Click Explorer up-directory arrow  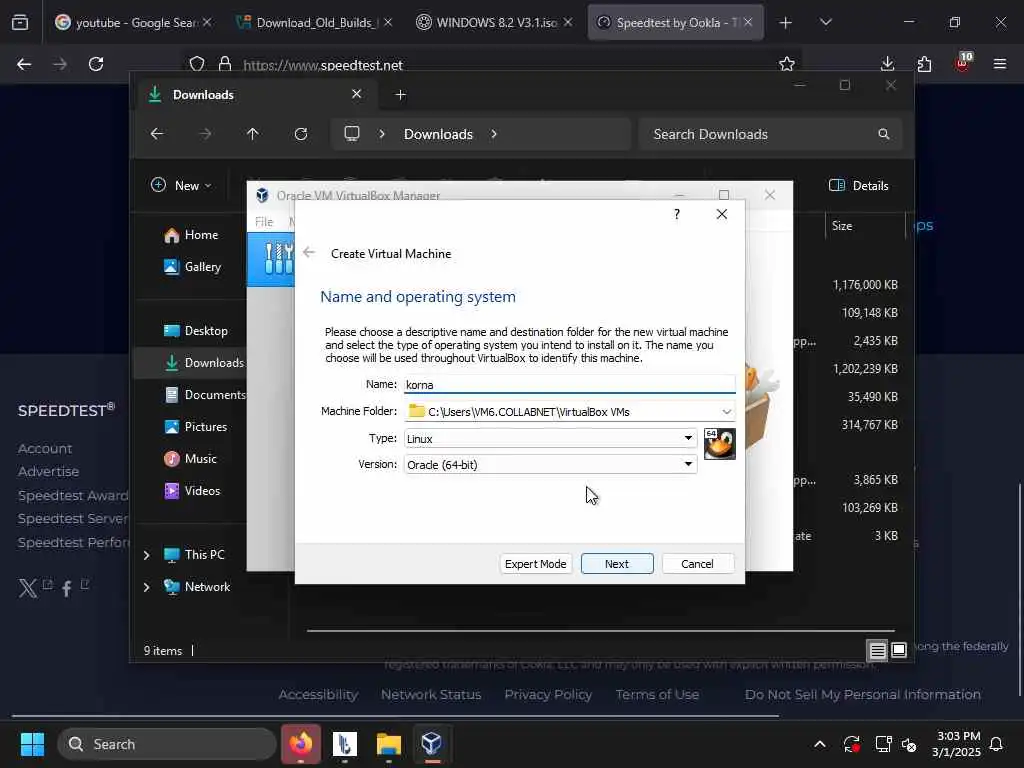[253, 134]
